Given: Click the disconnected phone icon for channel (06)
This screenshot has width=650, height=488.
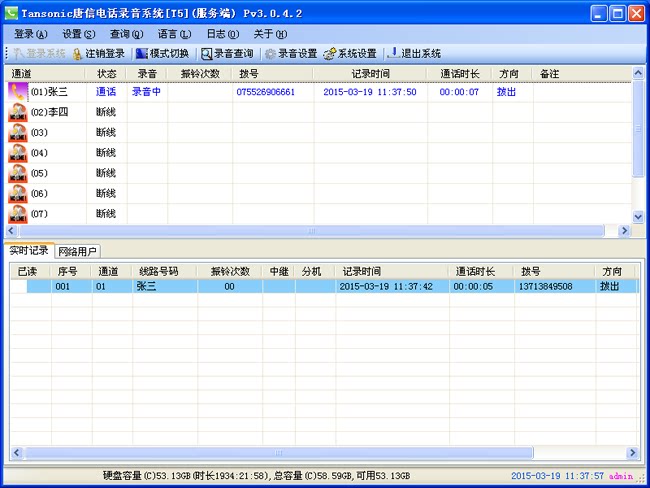Looking at the screenshot, I should tap(18, 194).
